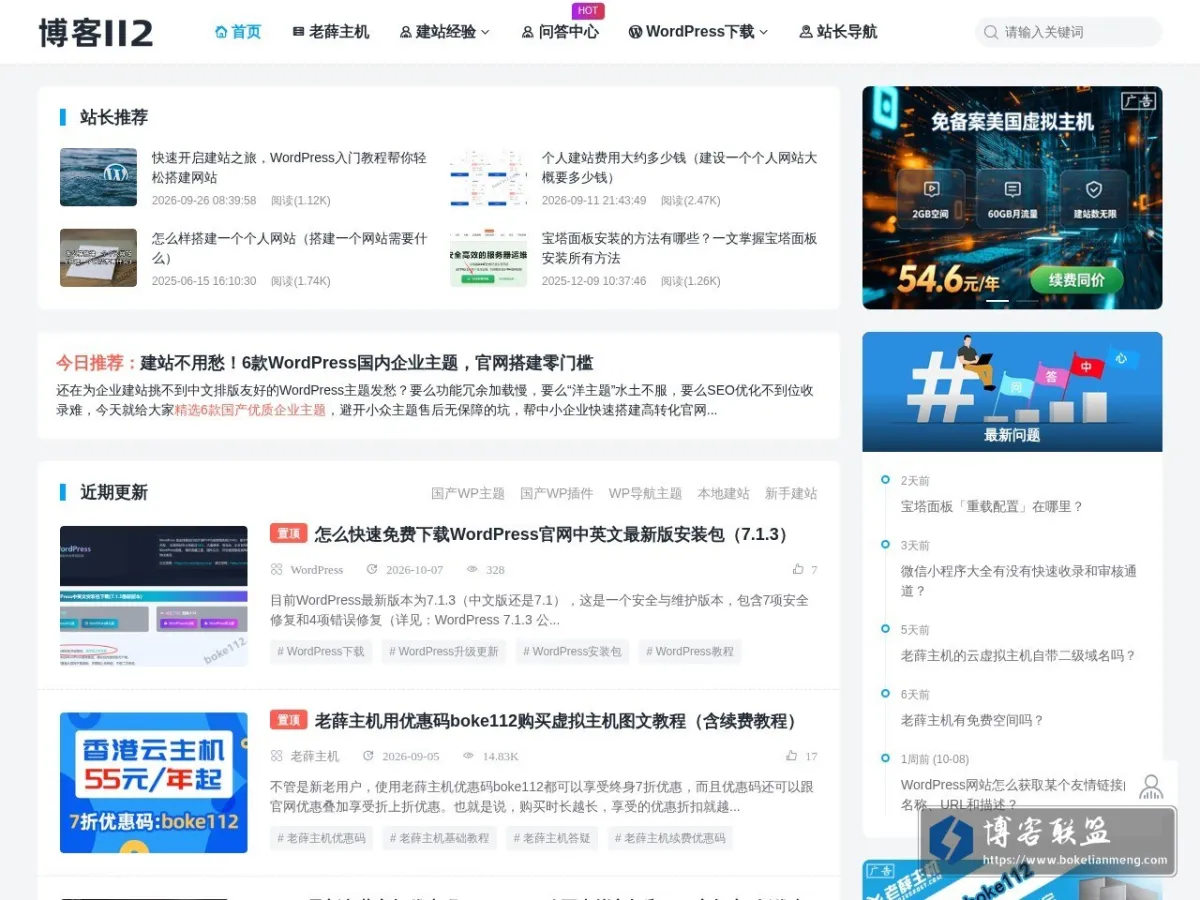Open 建站不用愁 今日推荐 headline
This screenshot has width=1200, height=900.
(366, 363)
